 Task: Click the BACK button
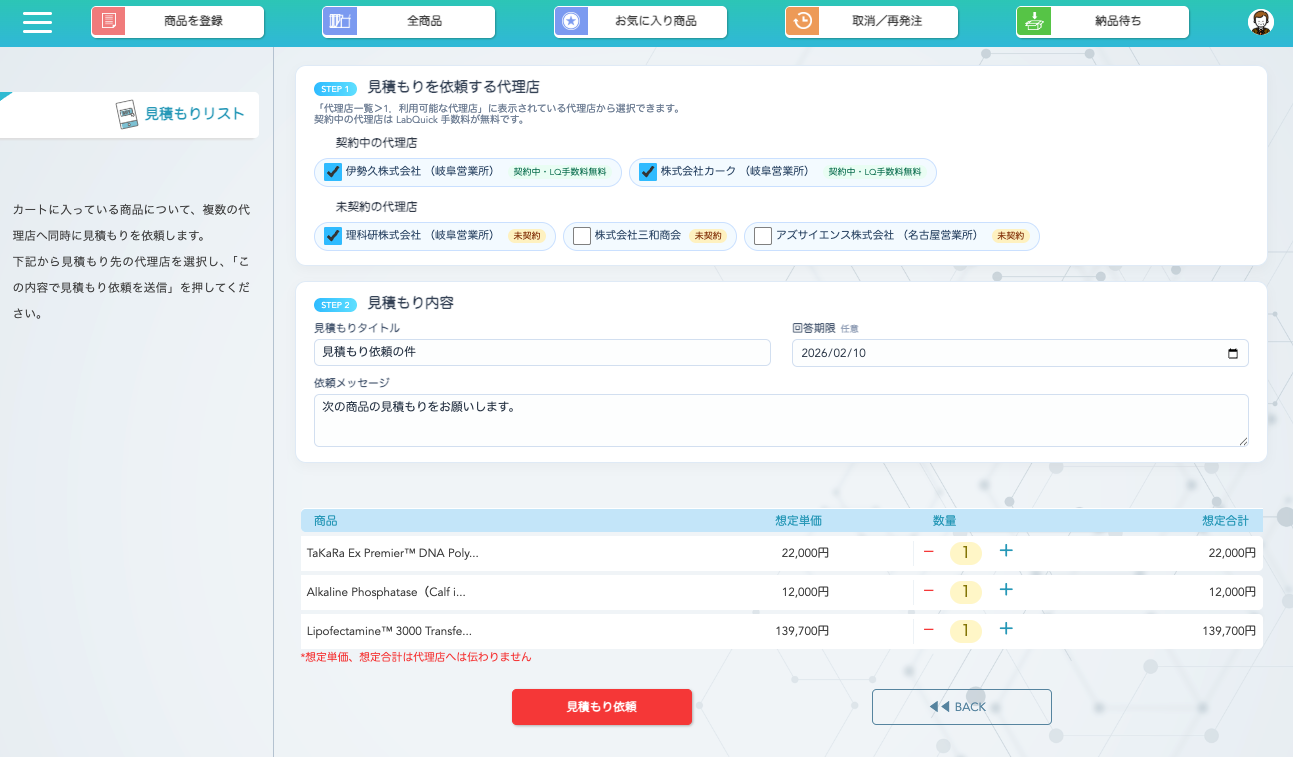tap(961, 706)
